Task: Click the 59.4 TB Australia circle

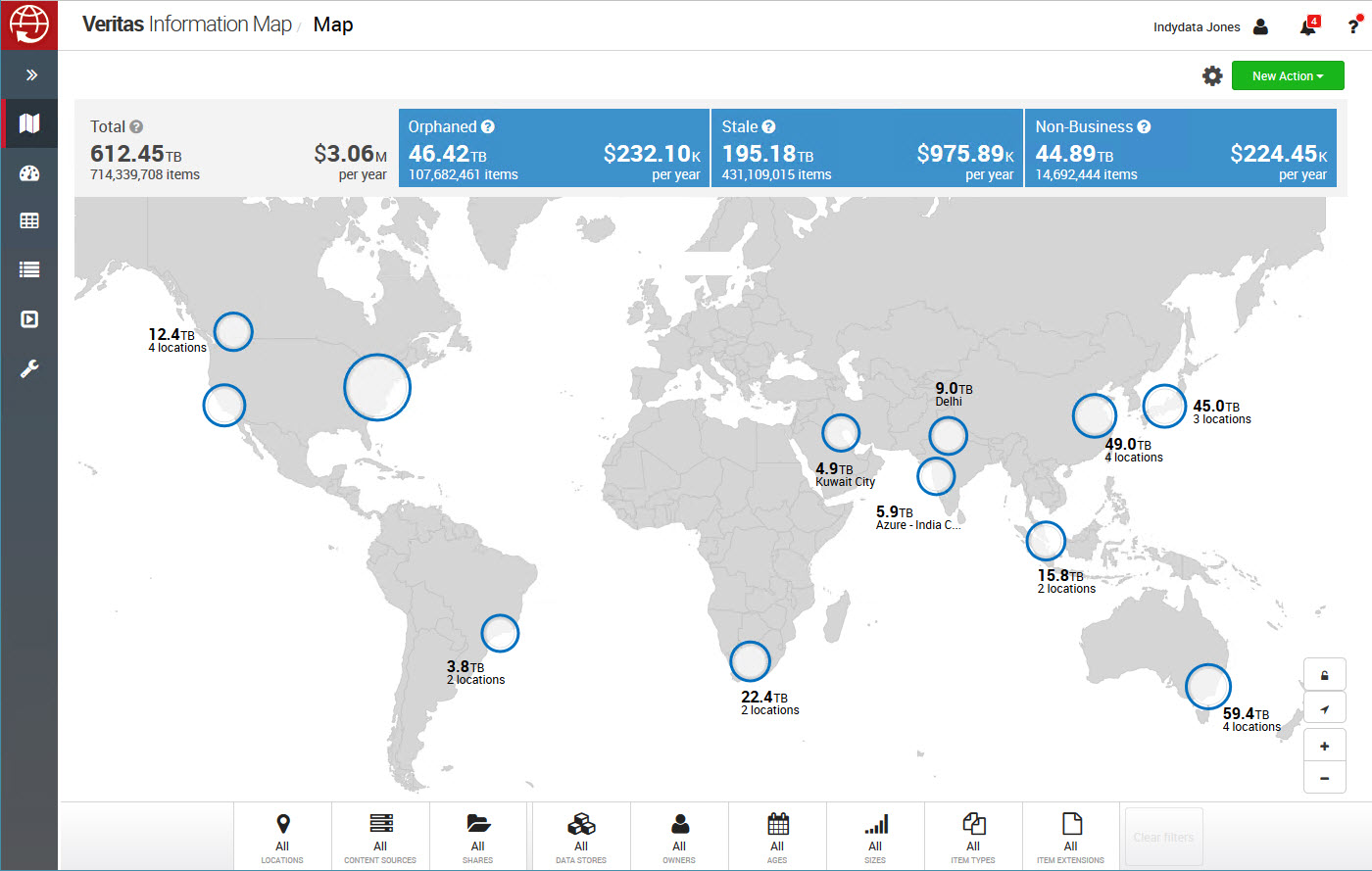Action: click(x=1207, y=686)
